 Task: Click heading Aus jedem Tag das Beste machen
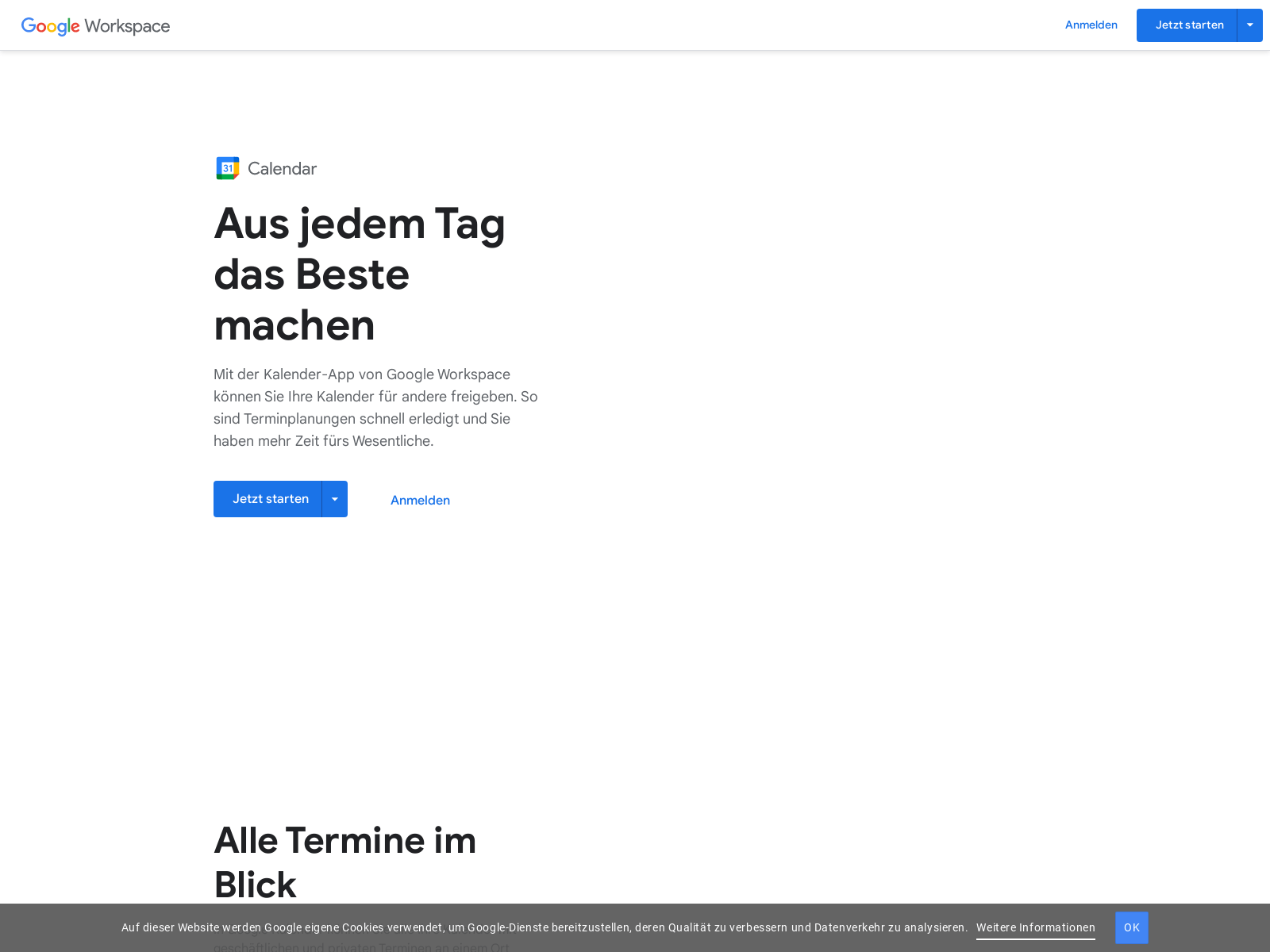[360, 274]
